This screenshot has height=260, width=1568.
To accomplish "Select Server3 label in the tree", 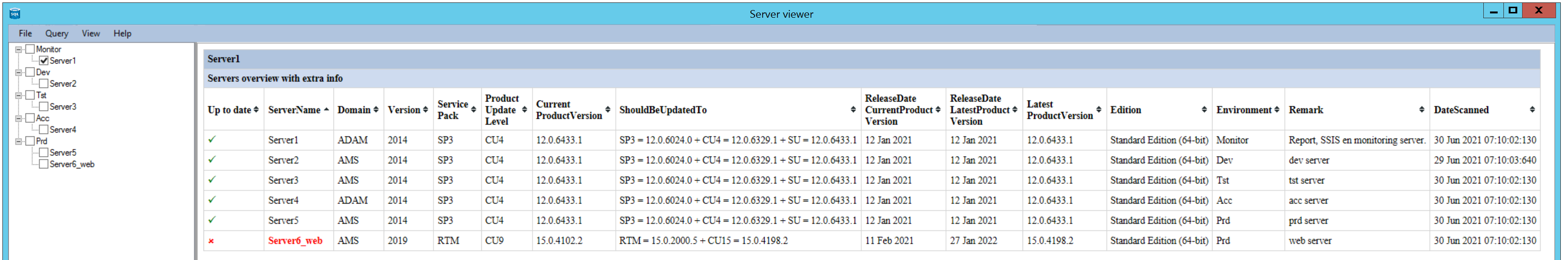I will (63, 107).
